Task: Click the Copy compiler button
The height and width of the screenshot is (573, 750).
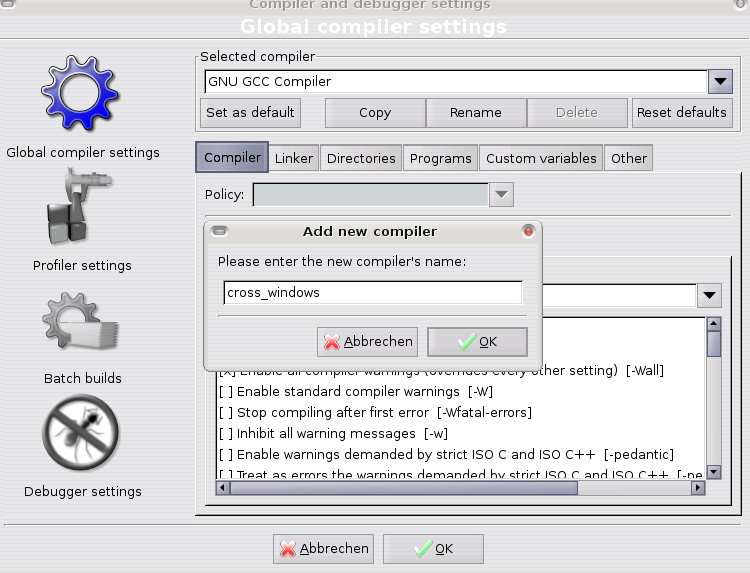Action: click(375, 113)
